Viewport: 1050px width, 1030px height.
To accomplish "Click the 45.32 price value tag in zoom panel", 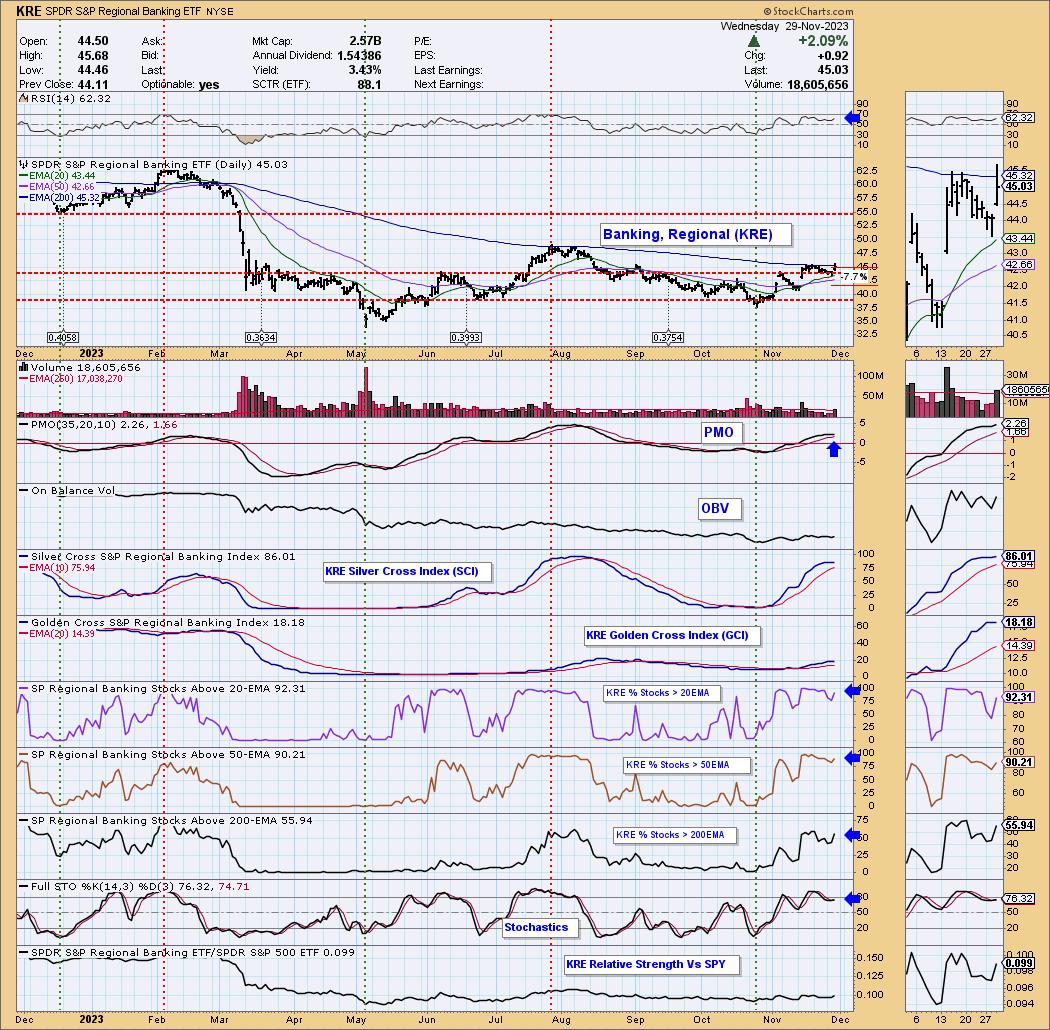I will (1019, 175).
